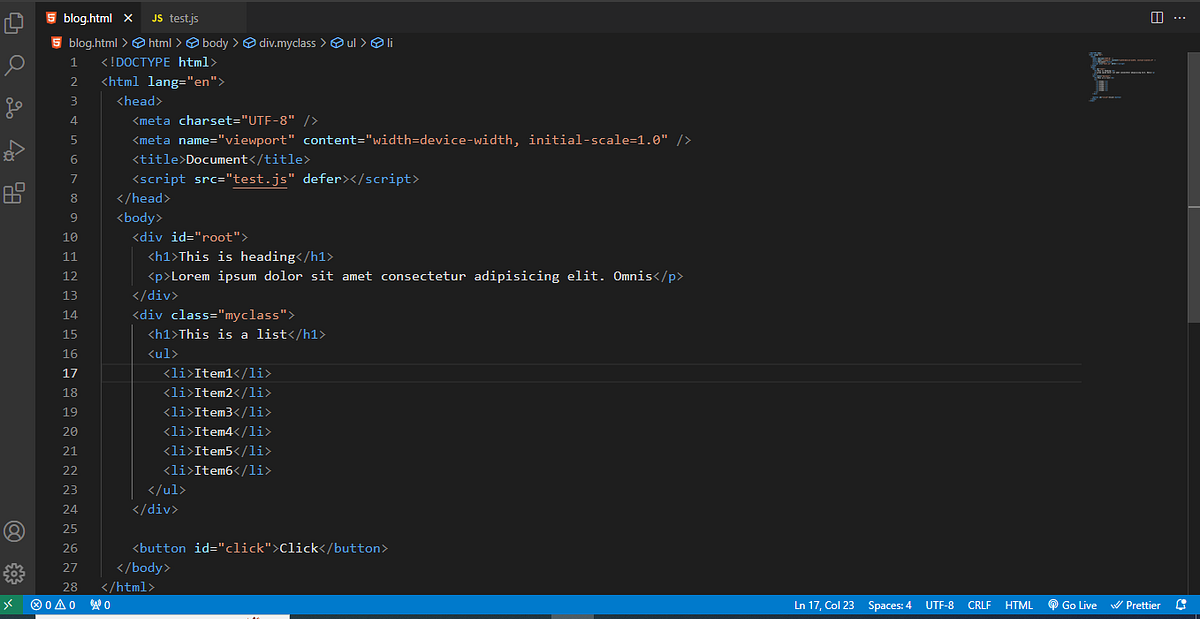The width and height of the screenshot is (1200, 619).
Task: Open the Manage settings gear
Action: click(x=14, y=573)
